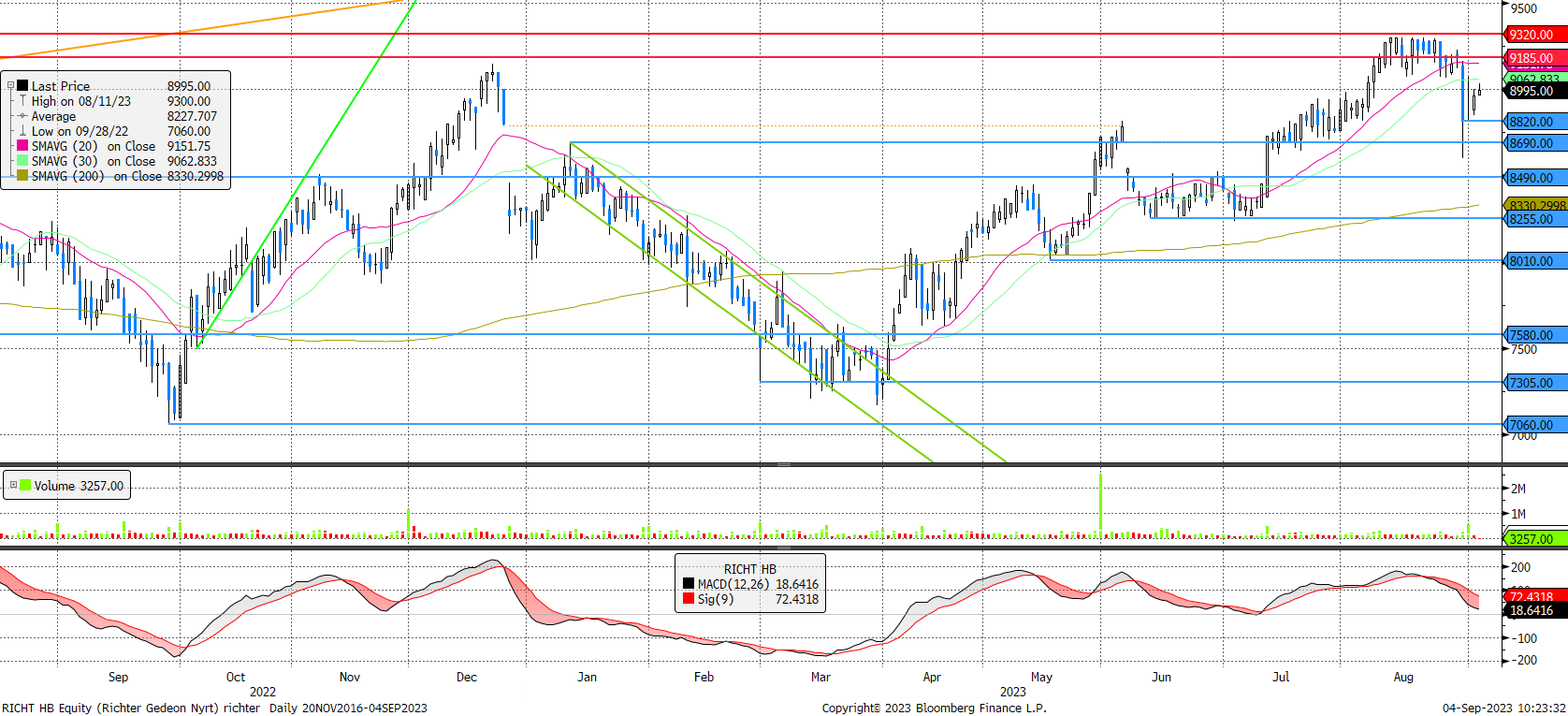Click the red 9185.00 price axis label
The width and height of the screenshot is (1568, 716).
pyautogui.click(x=1533, y=58)
